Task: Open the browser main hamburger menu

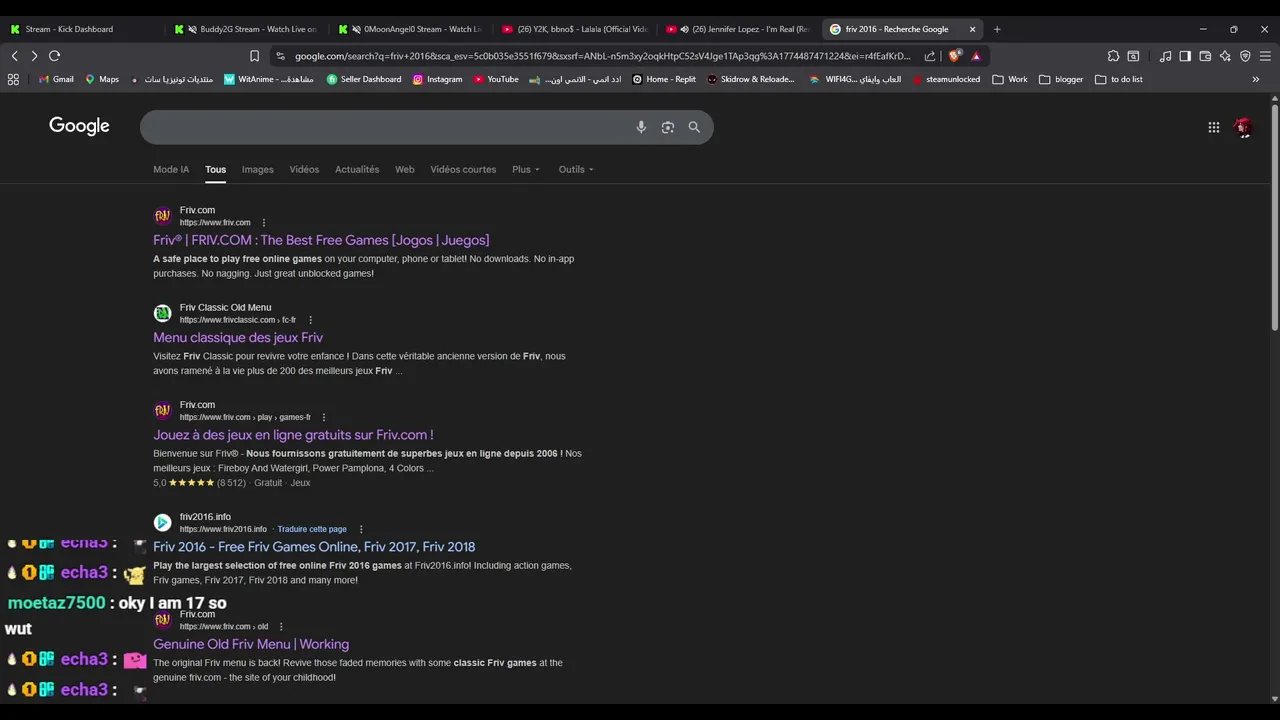Action: pos(1266,56)
